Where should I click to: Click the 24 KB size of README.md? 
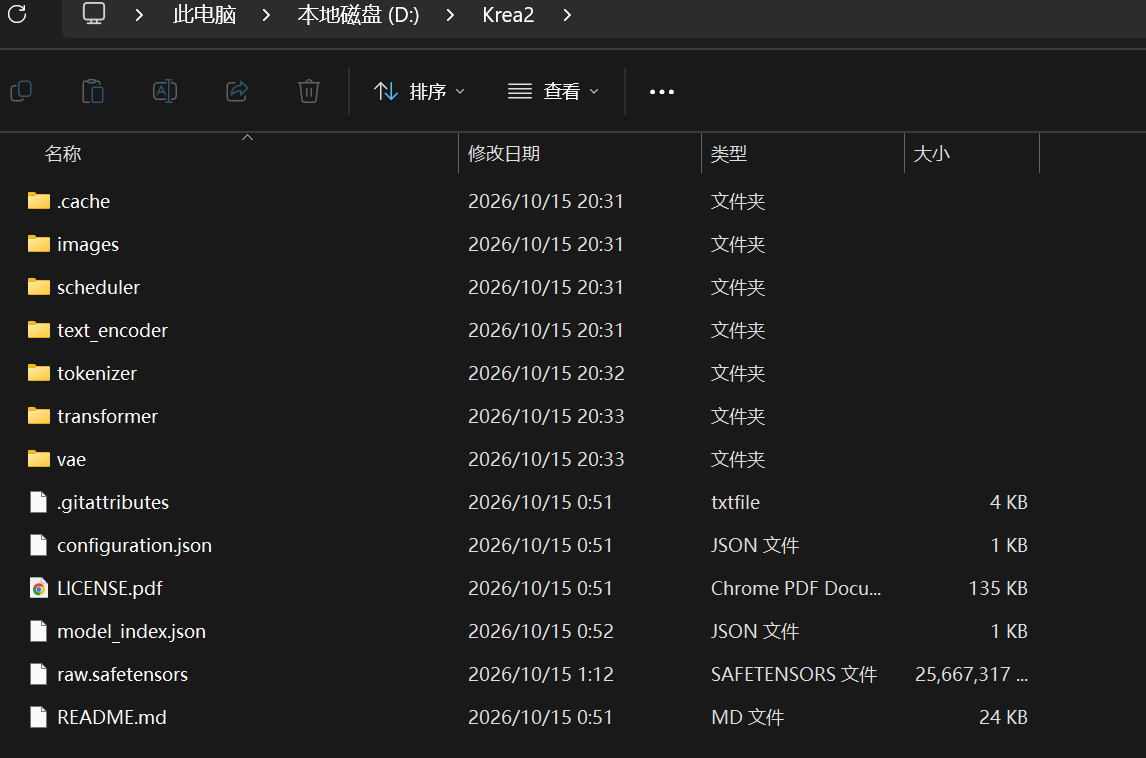(x=1003, y=717)
